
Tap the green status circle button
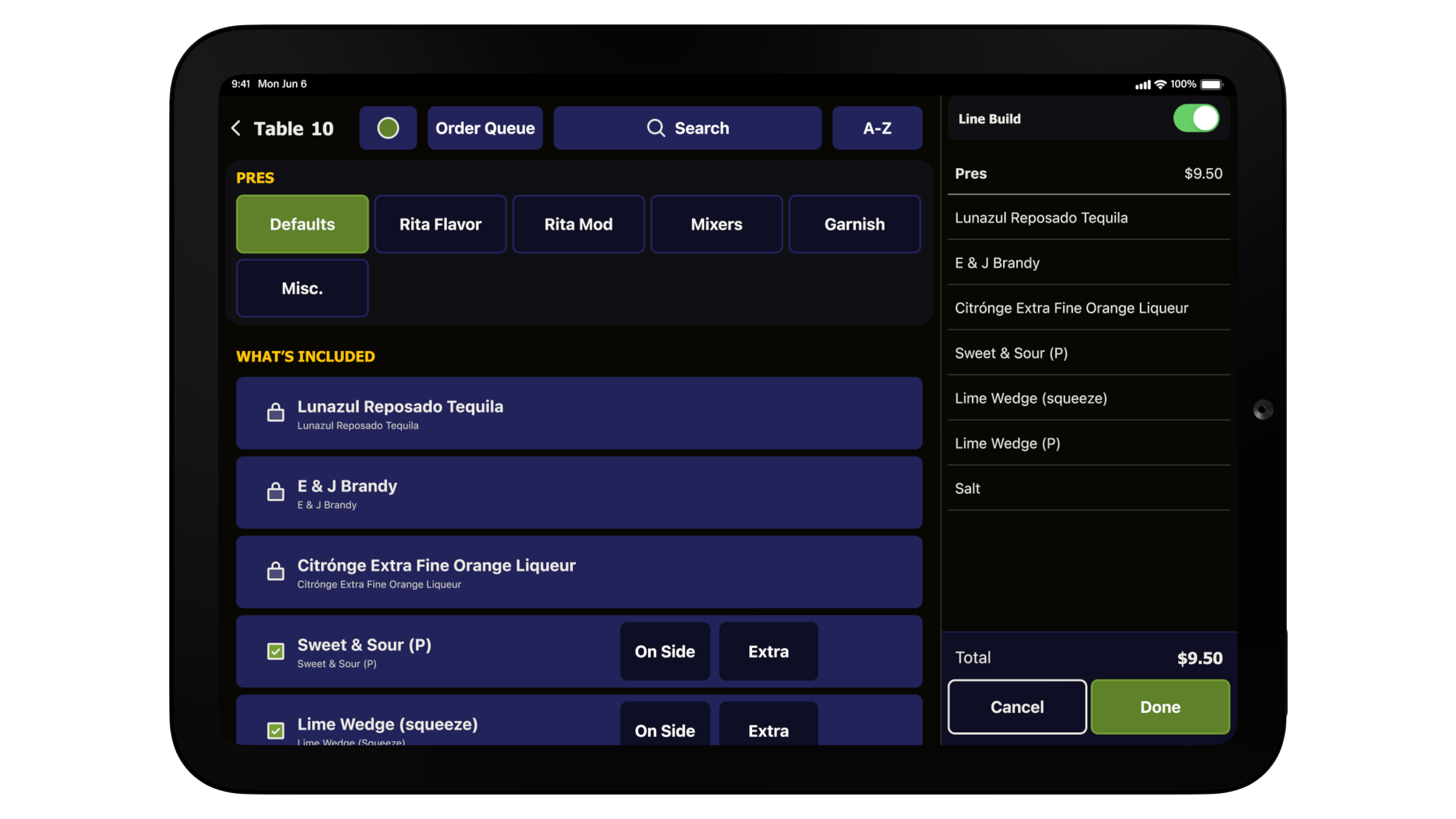[388, 128]
